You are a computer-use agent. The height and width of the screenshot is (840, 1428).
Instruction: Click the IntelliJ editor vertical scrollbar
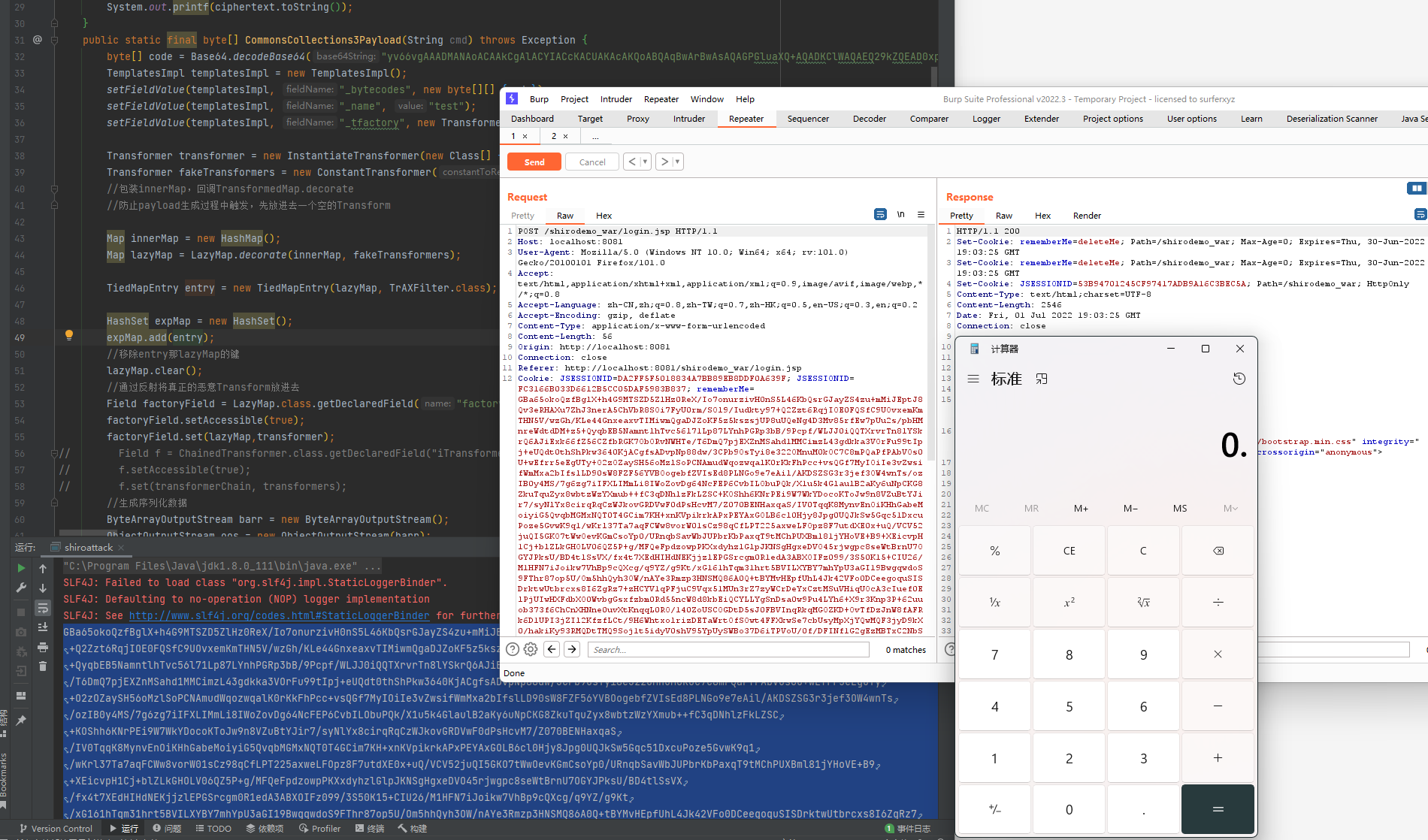[x=934, y=75]
